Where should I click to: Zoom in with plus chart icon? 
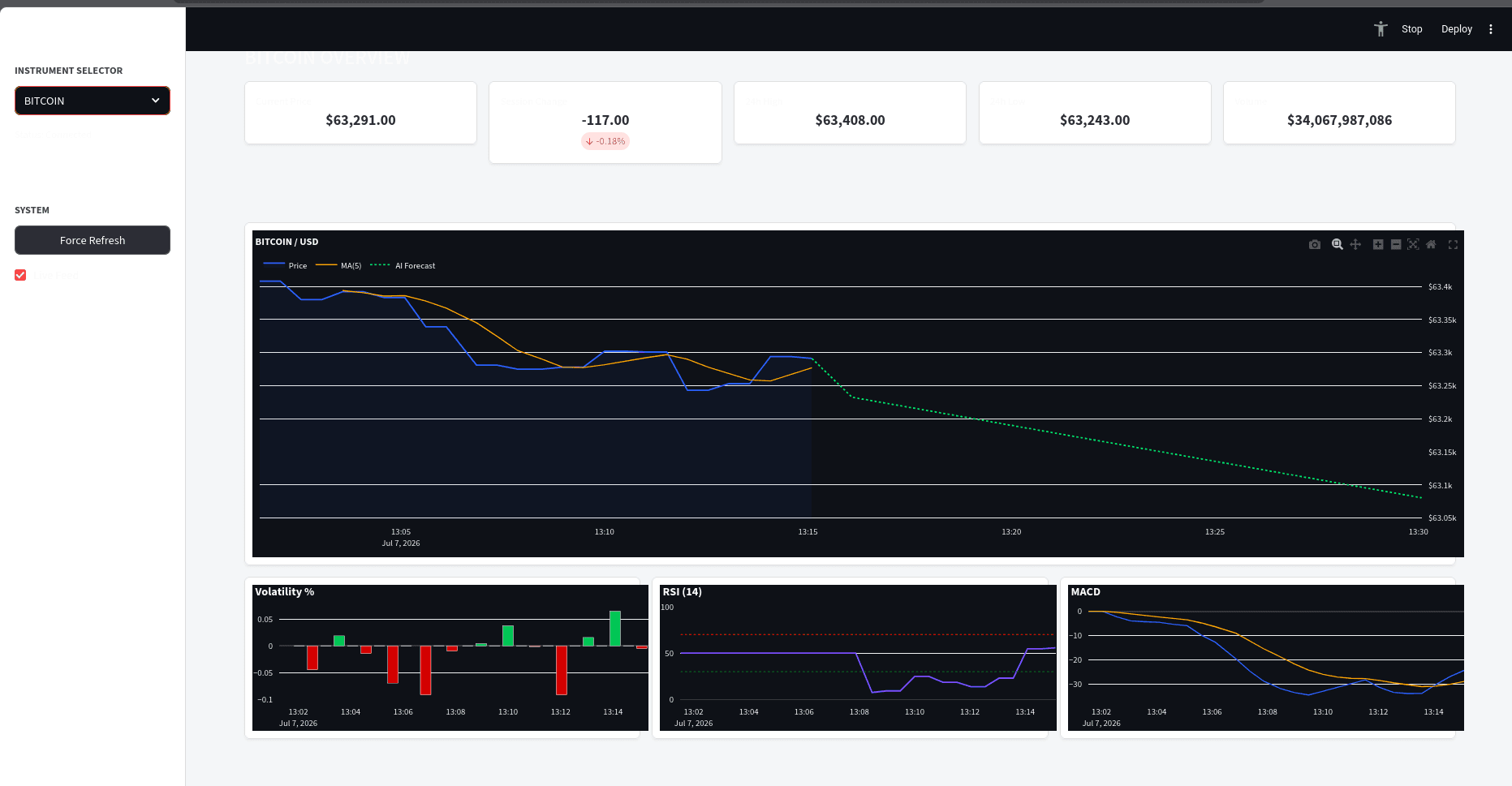pos(1378,244)
